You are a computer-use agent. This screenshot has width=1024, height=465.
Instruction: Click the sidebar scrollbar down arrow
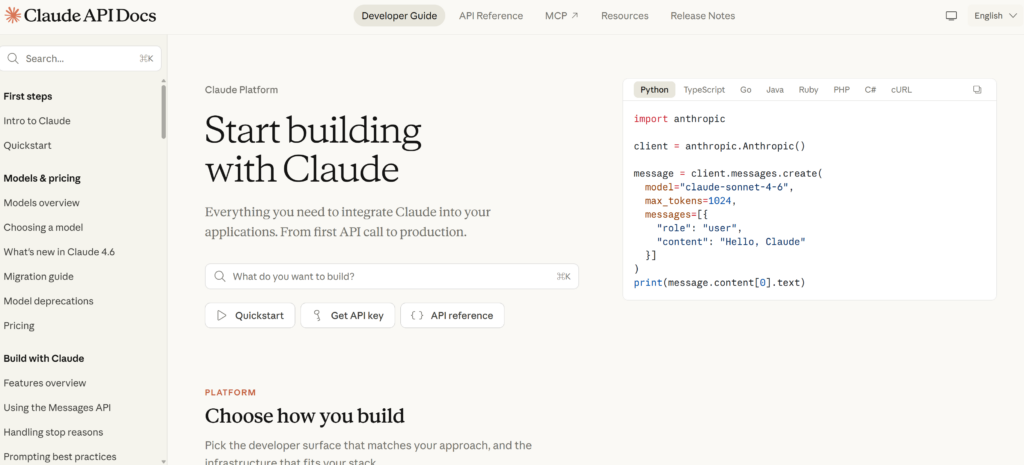163,460
